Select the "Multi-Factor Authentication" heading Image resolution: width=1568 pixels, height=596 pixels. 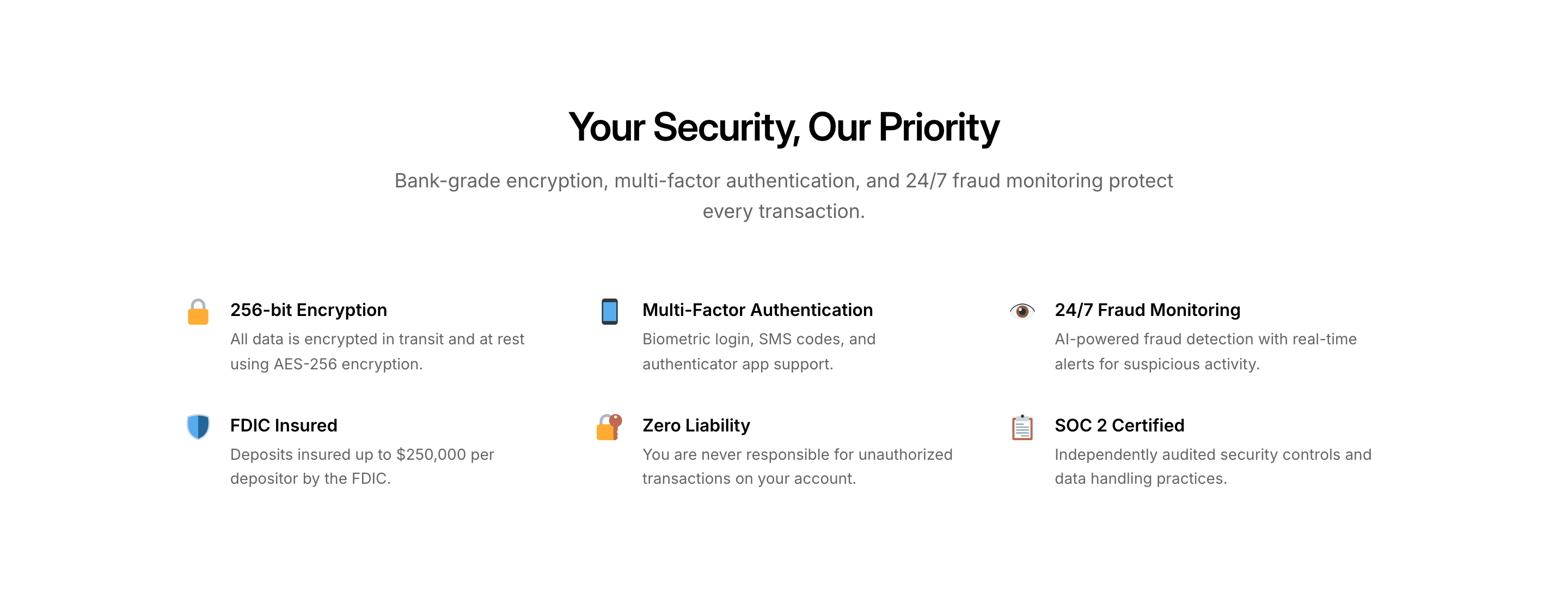[757, 310]
